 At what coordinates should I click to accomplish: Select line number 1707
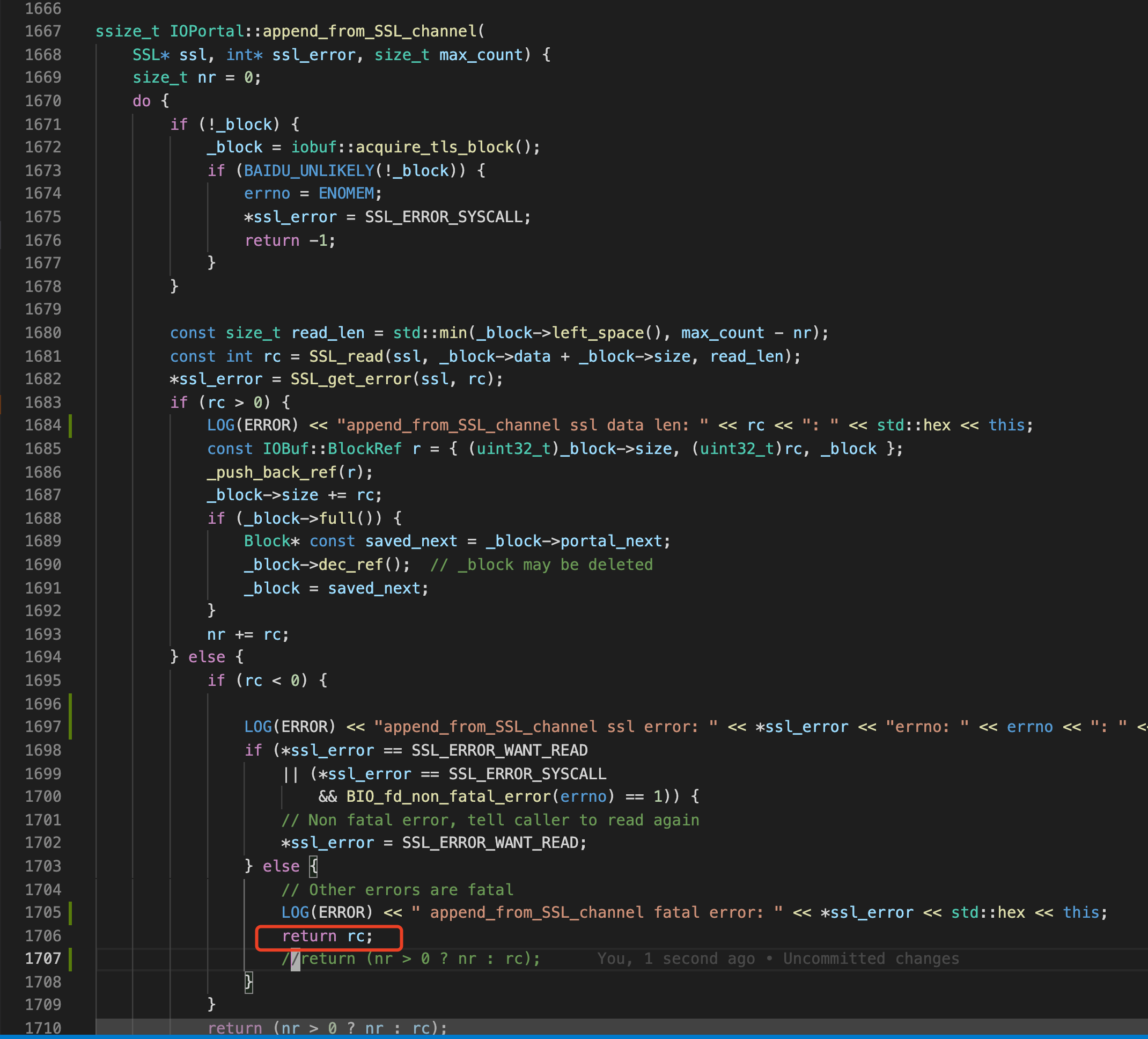(x=43, y=958)
